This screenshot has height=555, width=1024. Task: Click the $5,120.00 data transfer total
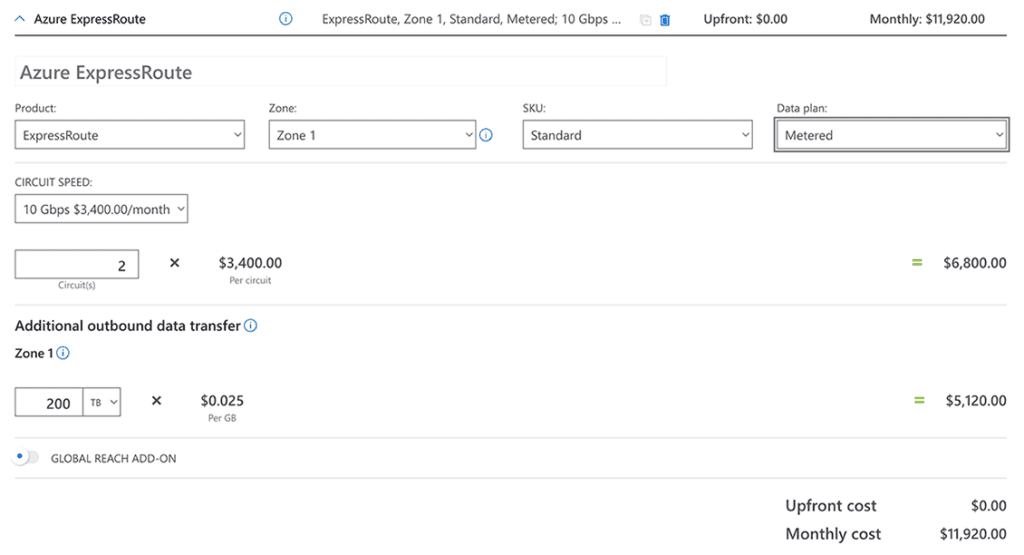[x=976, y=400]
